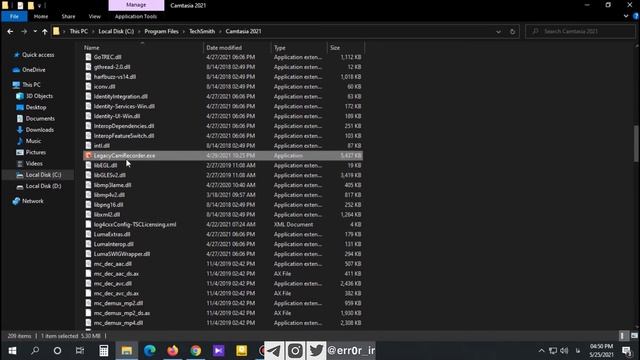Refresh the current folder
The height and width of the screenshot is (360, 640).
512,31
